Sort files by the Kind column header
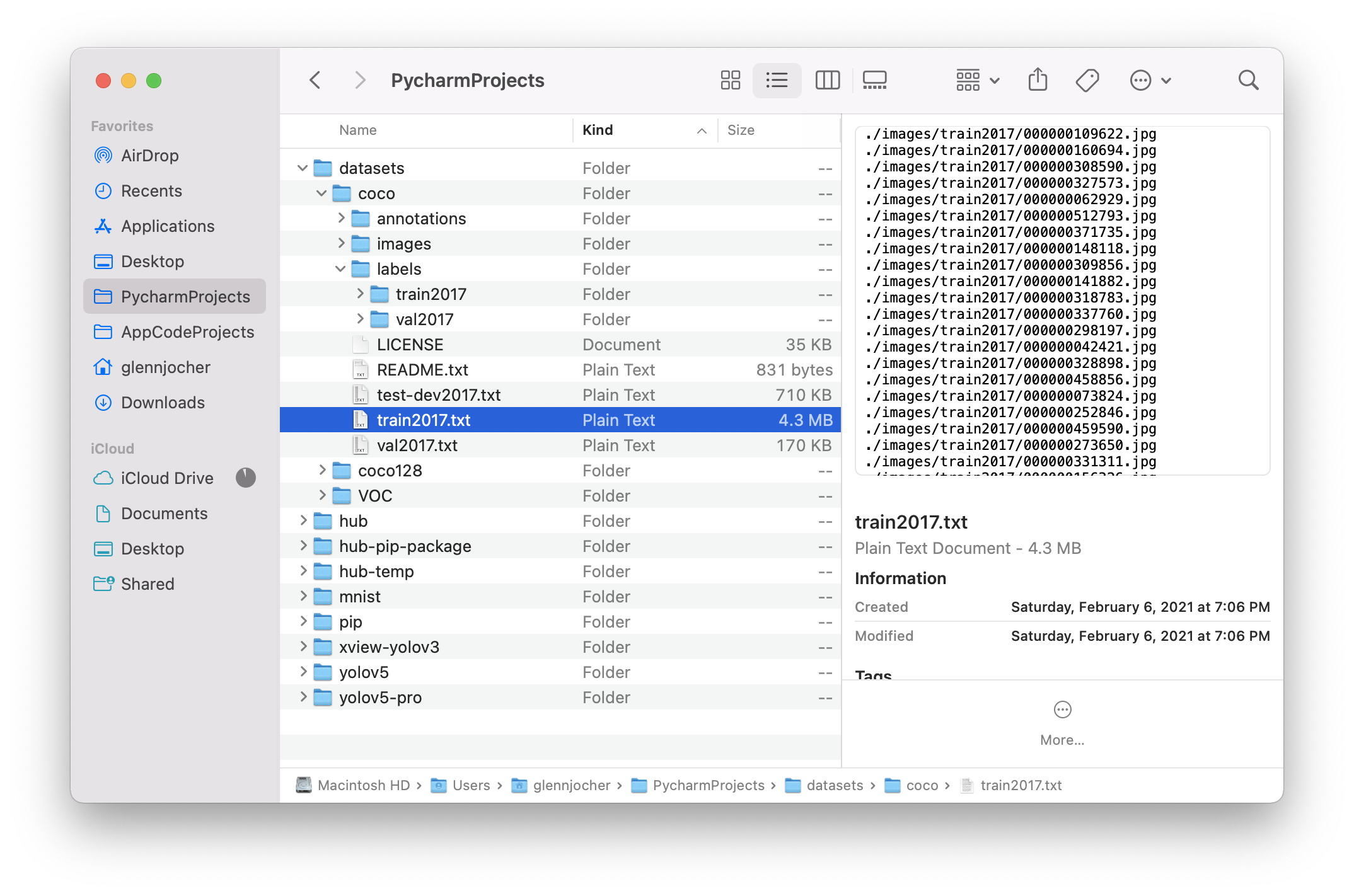This screenshot has width=1354, height=896. tap(597, 130)
